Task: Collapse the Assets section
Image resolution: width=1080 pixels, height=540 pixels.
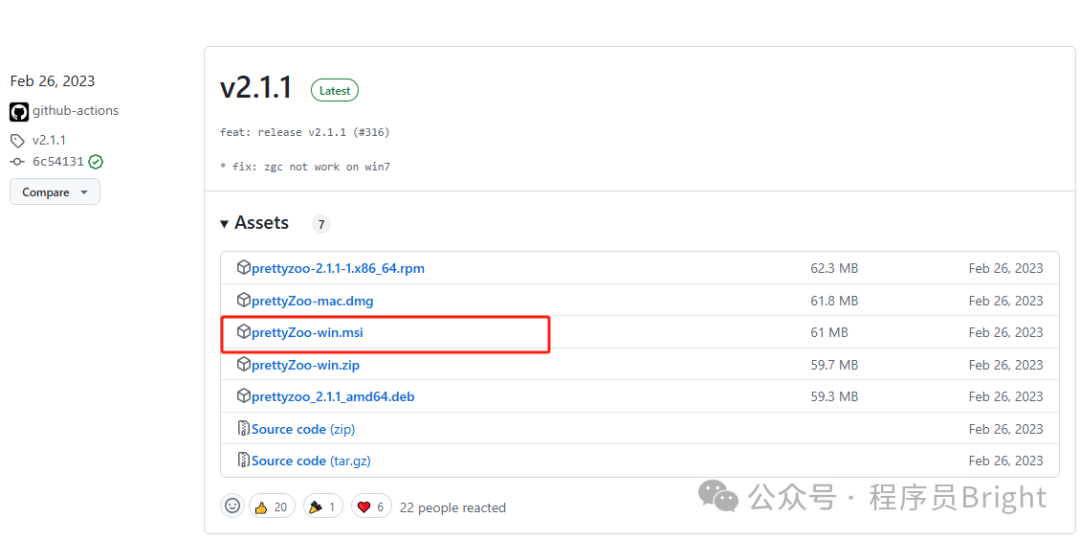Action: point(255,223)
